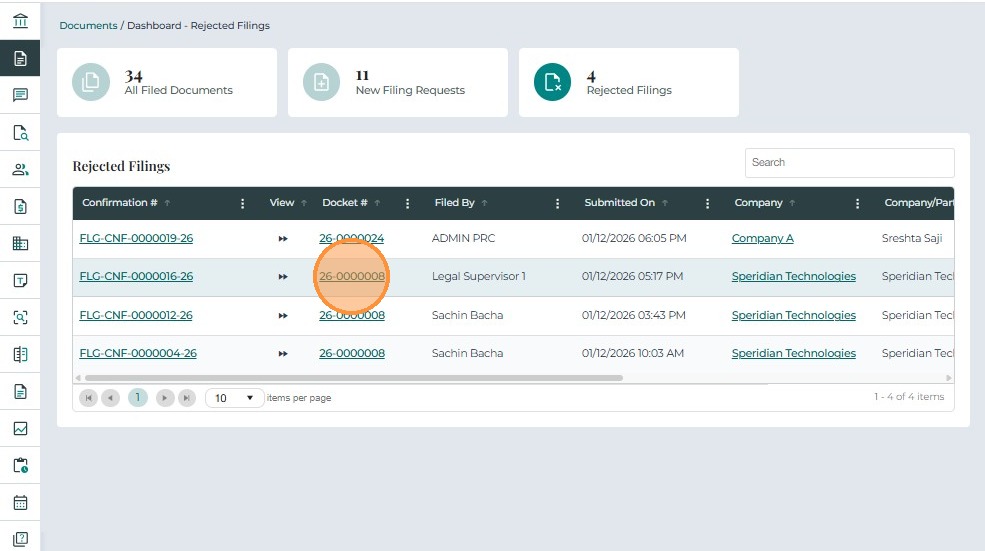This screenshot has width=985, height=551.
Task: Go to the next page arrow
Action: click(x=165, y=398)
